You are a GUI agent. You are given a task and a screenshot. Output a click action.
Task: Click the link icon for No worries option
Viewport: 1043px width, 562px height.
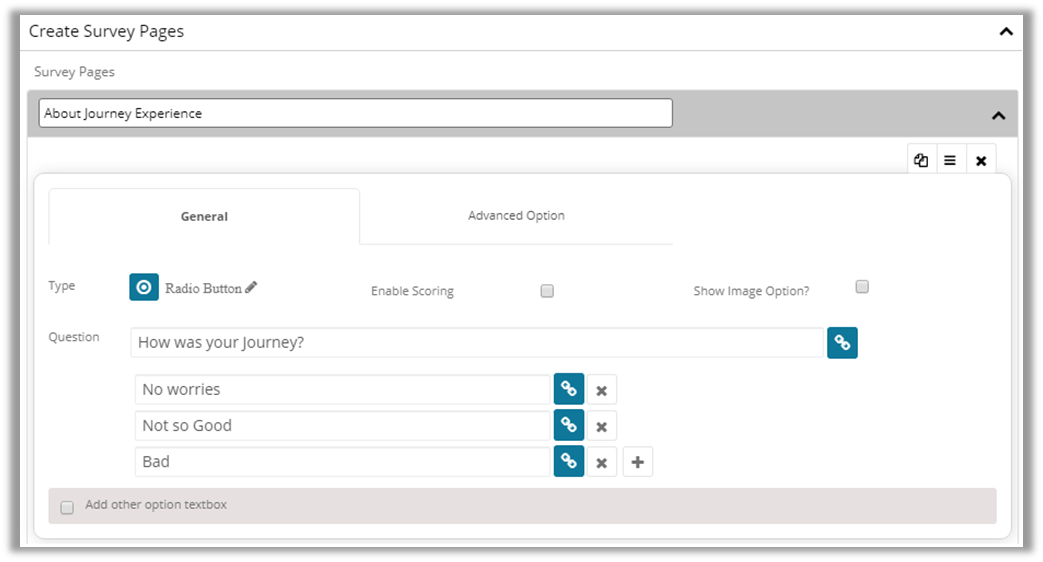[569, 390]
